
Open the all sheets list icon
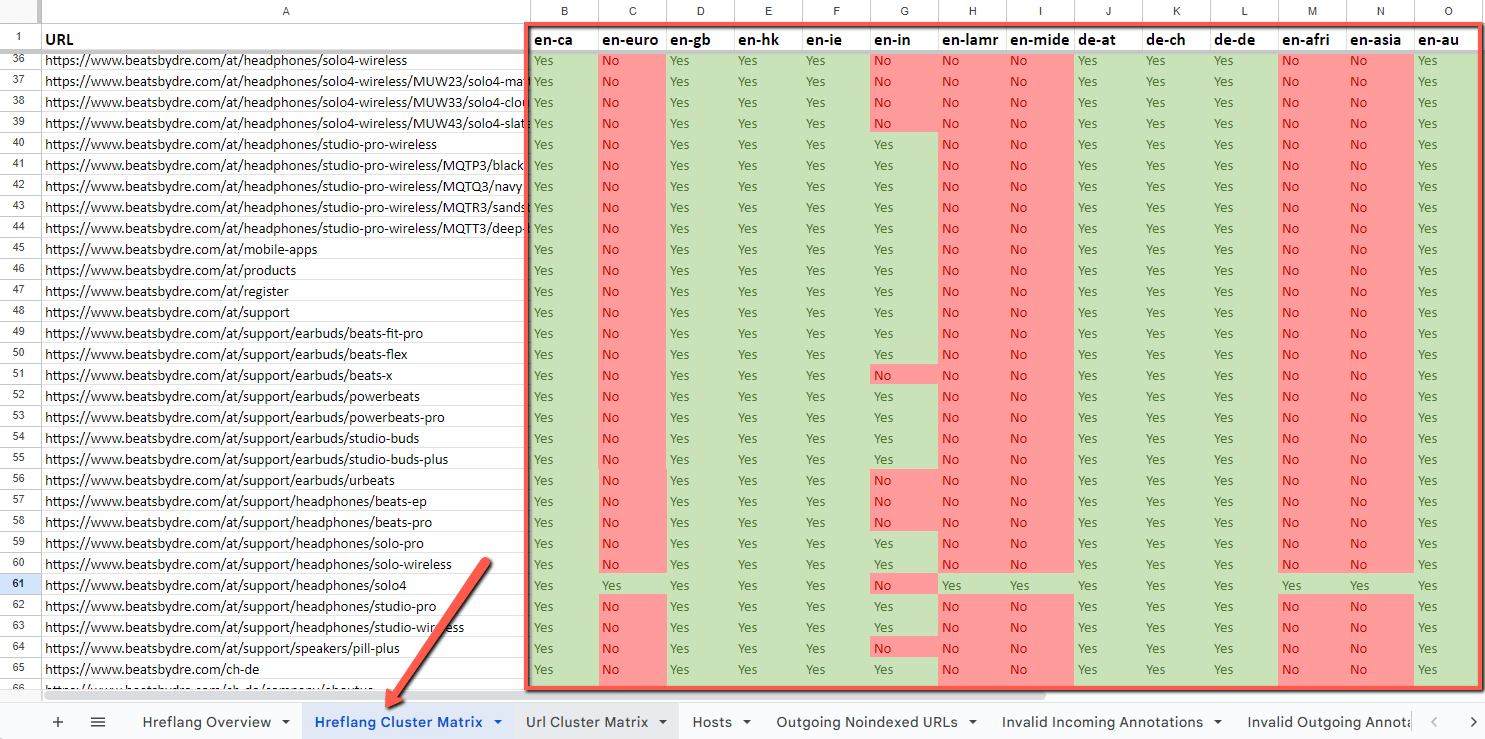(98, 722)
